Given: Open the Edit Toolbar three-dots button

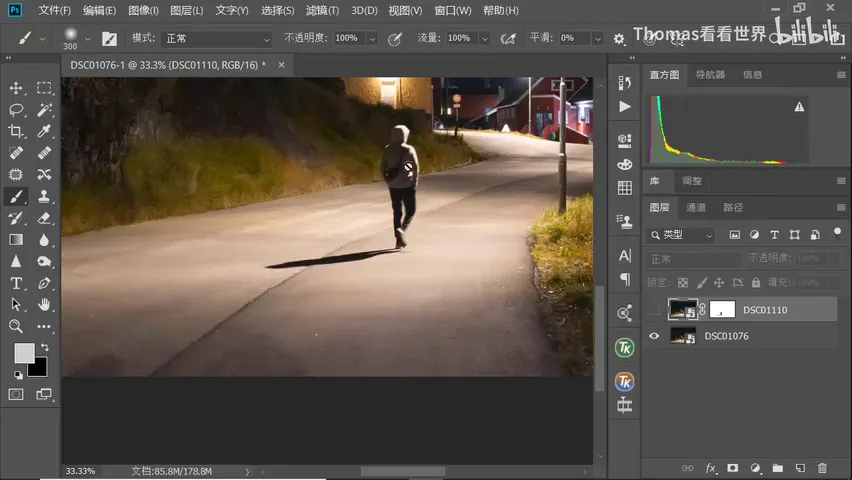Looking at the screenshot, I should click(44, 327).
